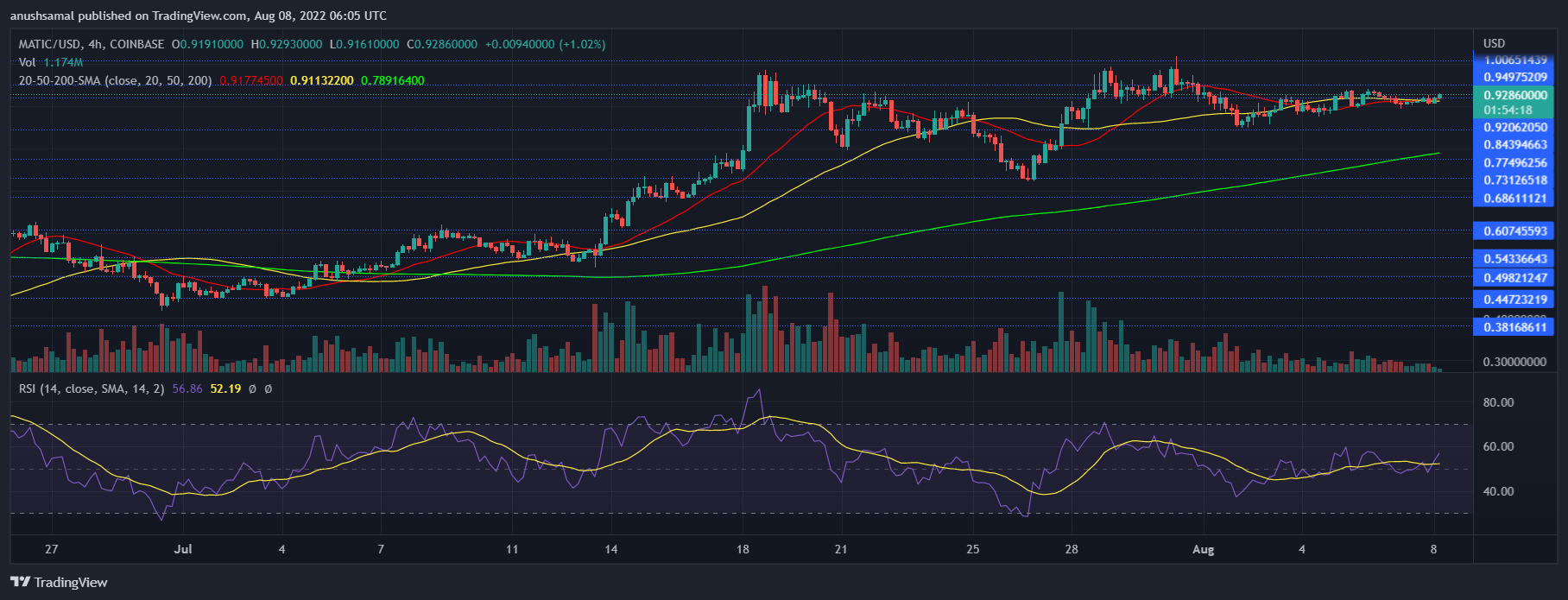Click the current price tag 0.92860000
This screenshot has width=1568, height=600.
(1514, 95)
